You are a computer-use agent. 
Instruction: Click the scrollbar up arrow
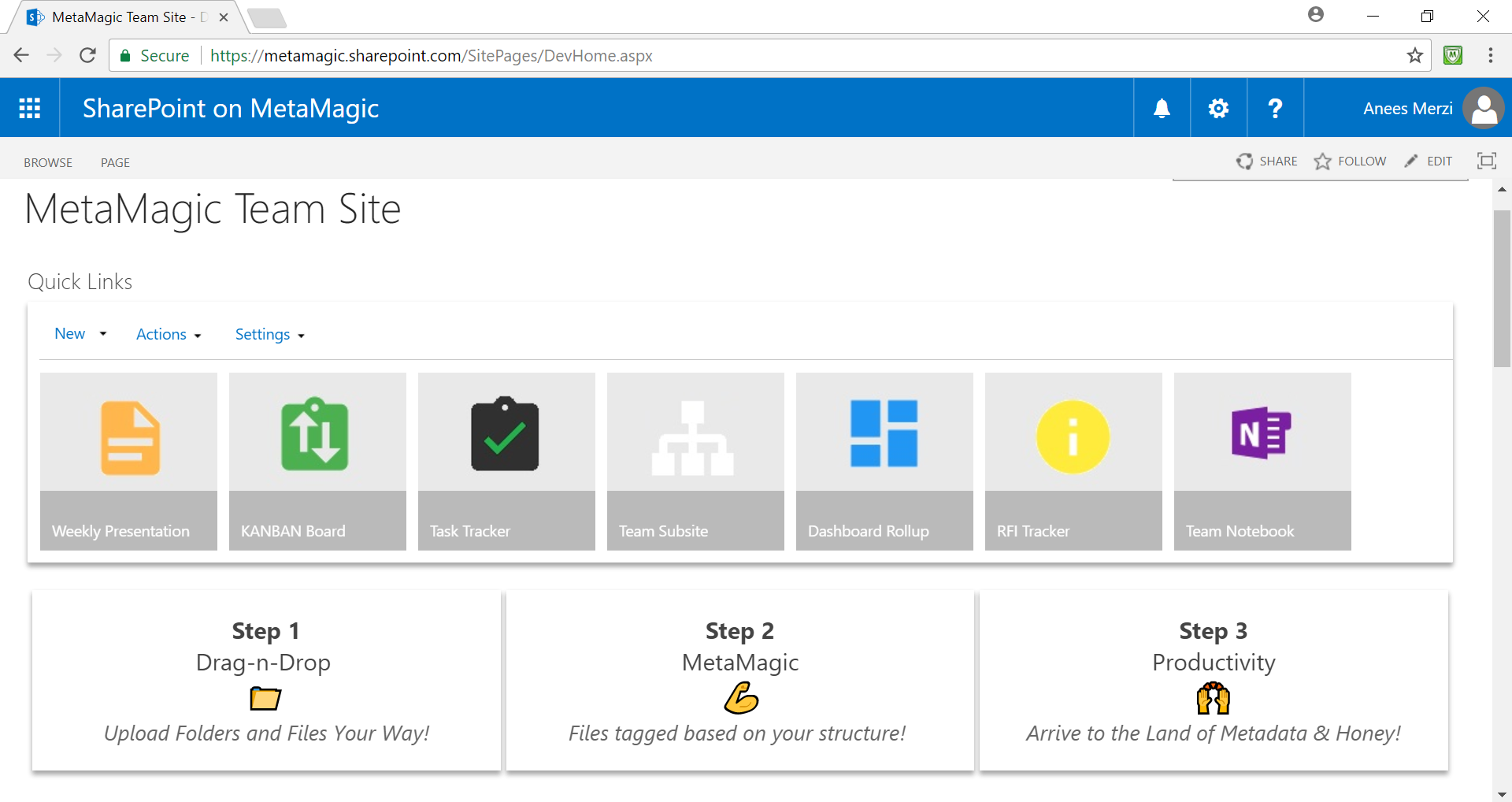click(x=1502, y=189)
